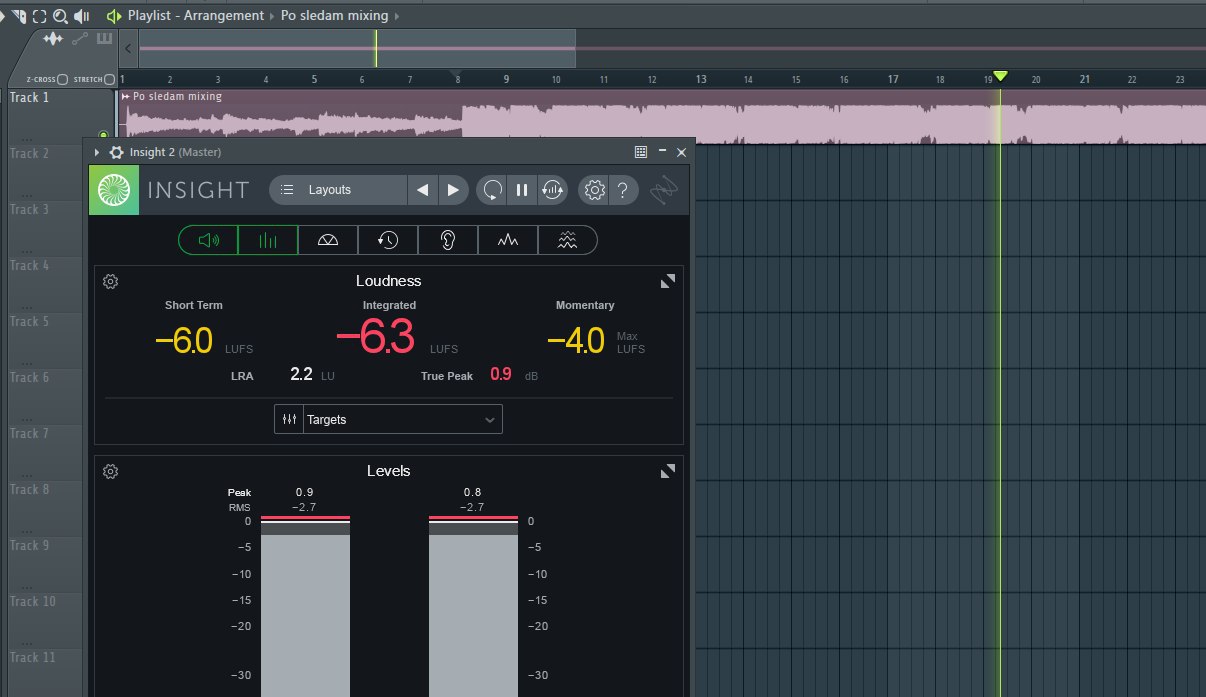Viewport: 1206px width, 697px height.
Task: Open Loudness panel settings gear
Action: click(111, 281)
